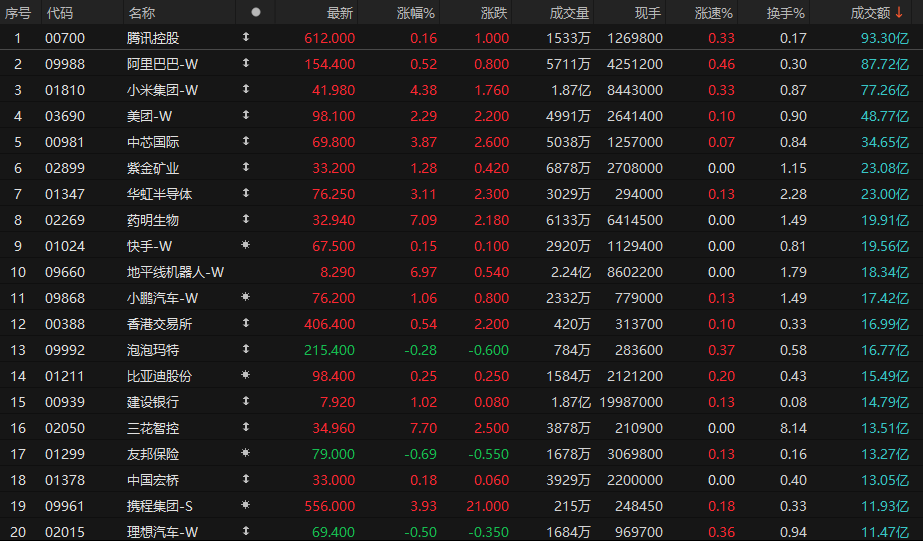Click the star icon beside 小鹏汽车-W
This screenshot has width=923, height=541.
tap(246, 297)
